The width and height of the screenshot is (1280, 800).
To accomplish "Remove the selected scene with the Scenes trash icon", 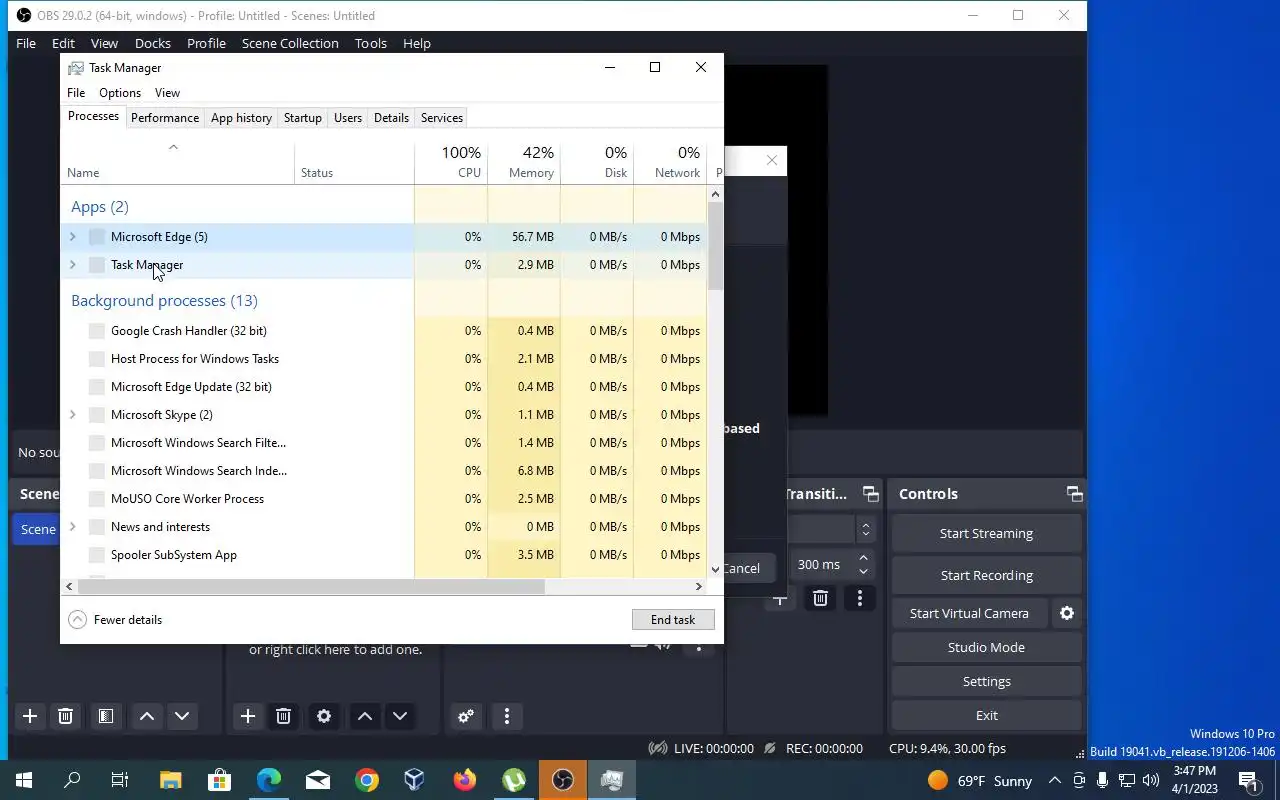I will pyautogui.click(x=65, y=716).
